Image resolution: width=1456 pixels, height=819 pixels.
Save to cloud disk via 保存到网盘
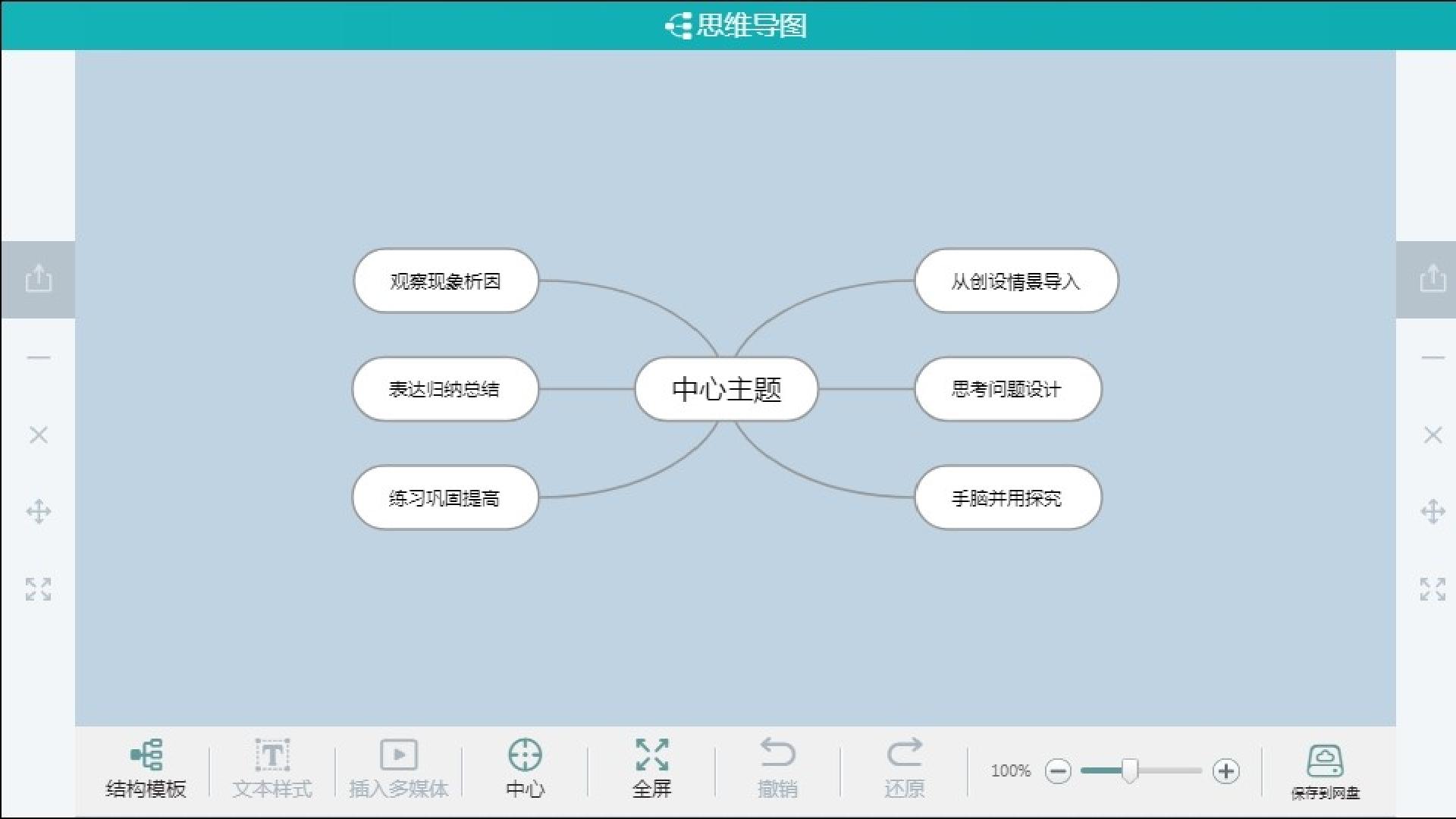coord(1326,772)
